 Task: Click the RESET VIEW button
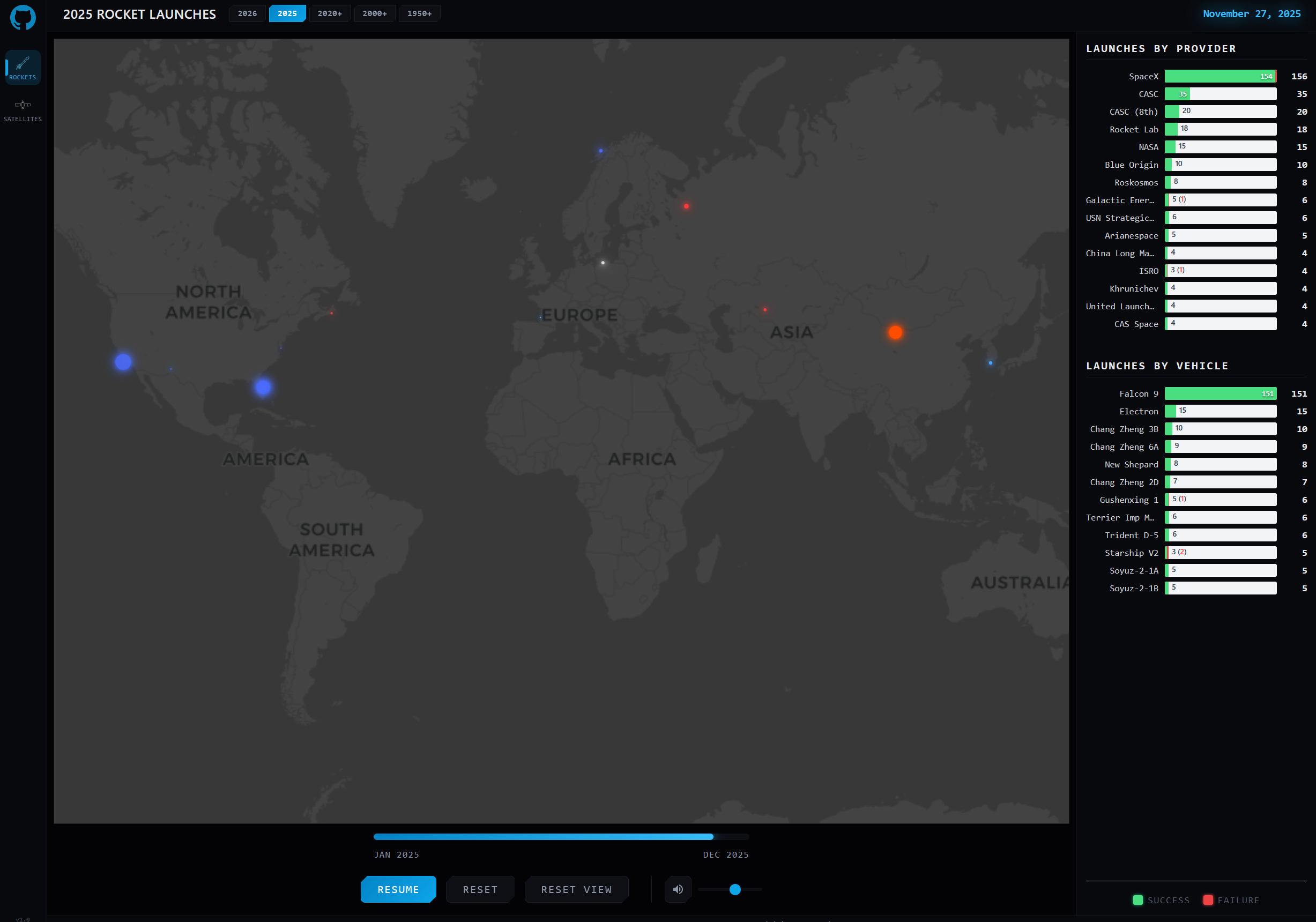576,889
